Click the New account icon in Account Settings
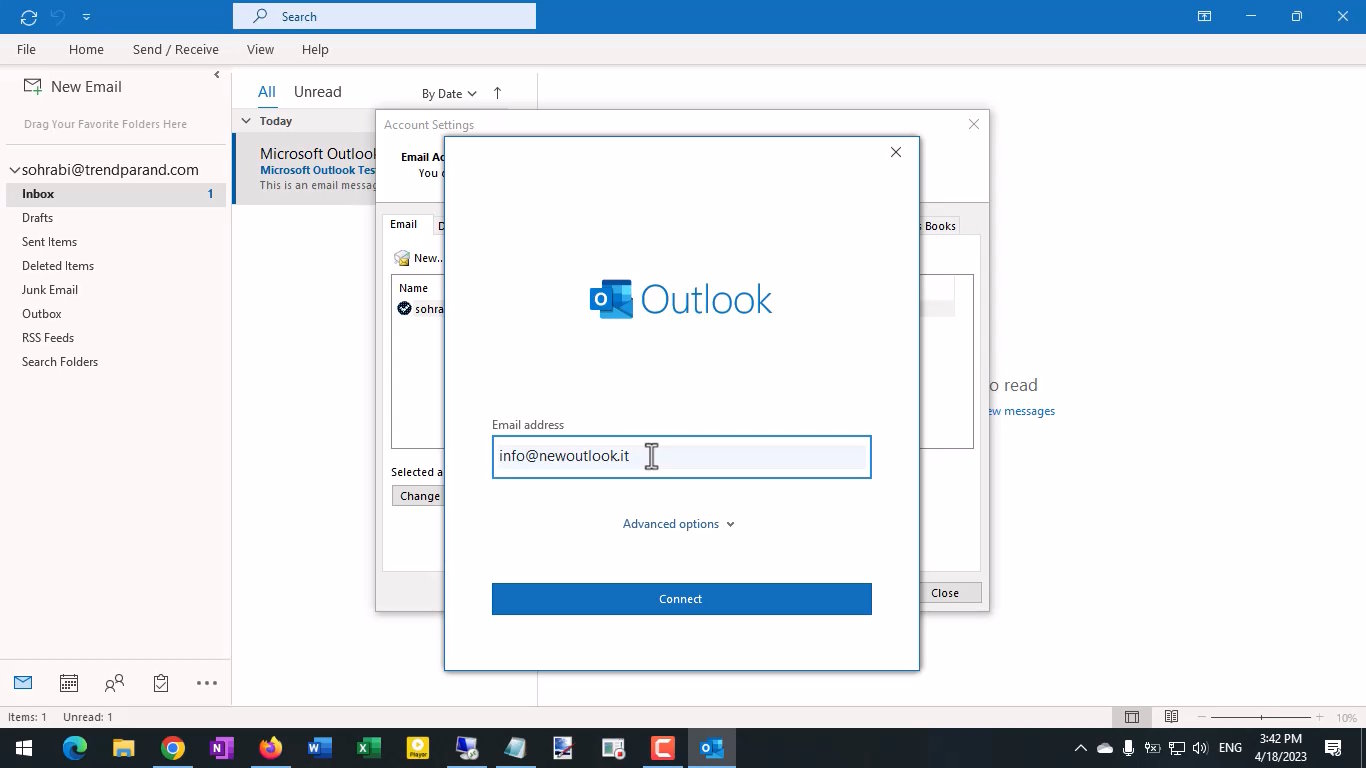1366x768 pixels. tap(402, 258)
